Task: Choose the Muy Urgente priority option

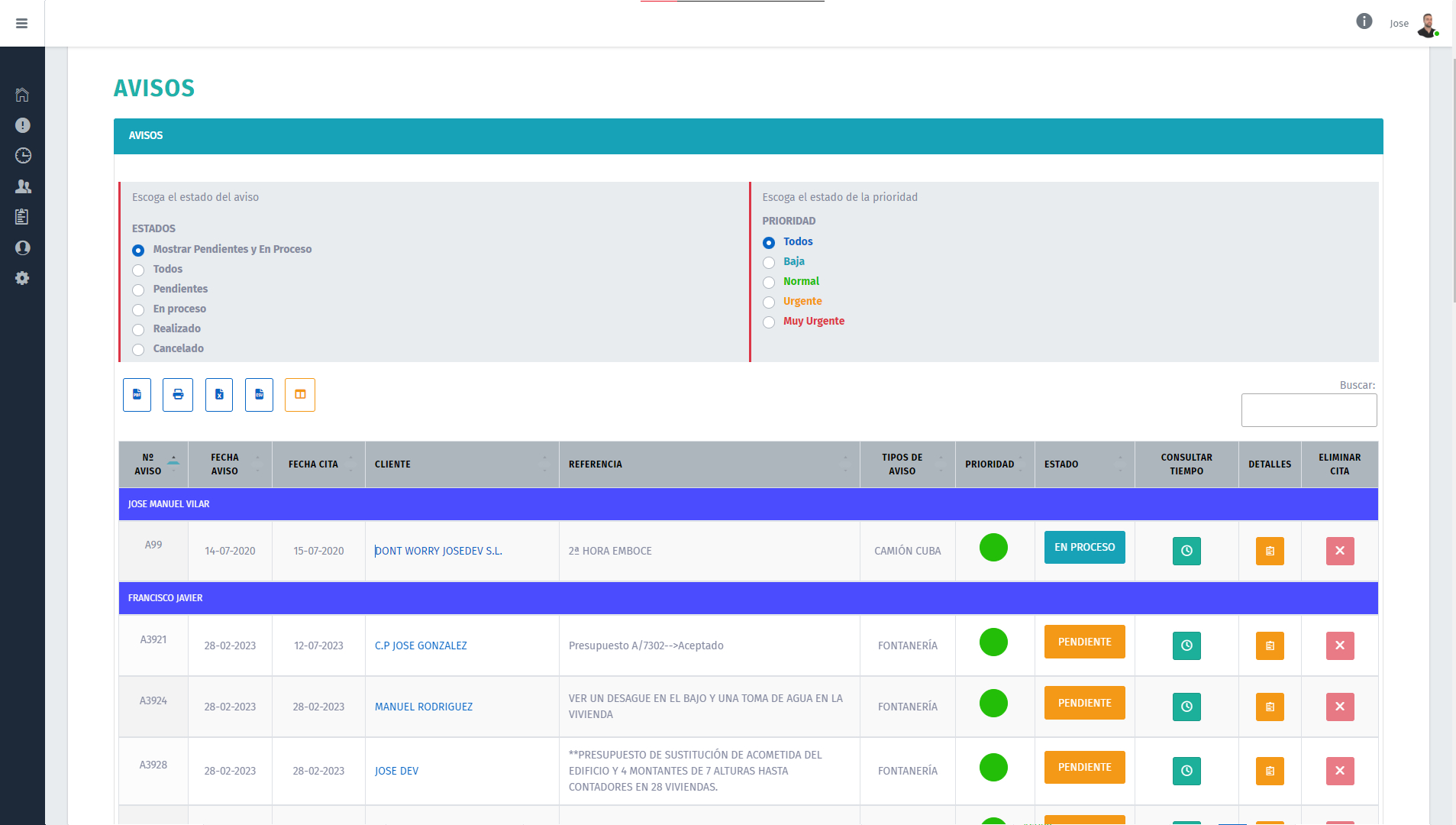Action: click(x=769, y=322)
